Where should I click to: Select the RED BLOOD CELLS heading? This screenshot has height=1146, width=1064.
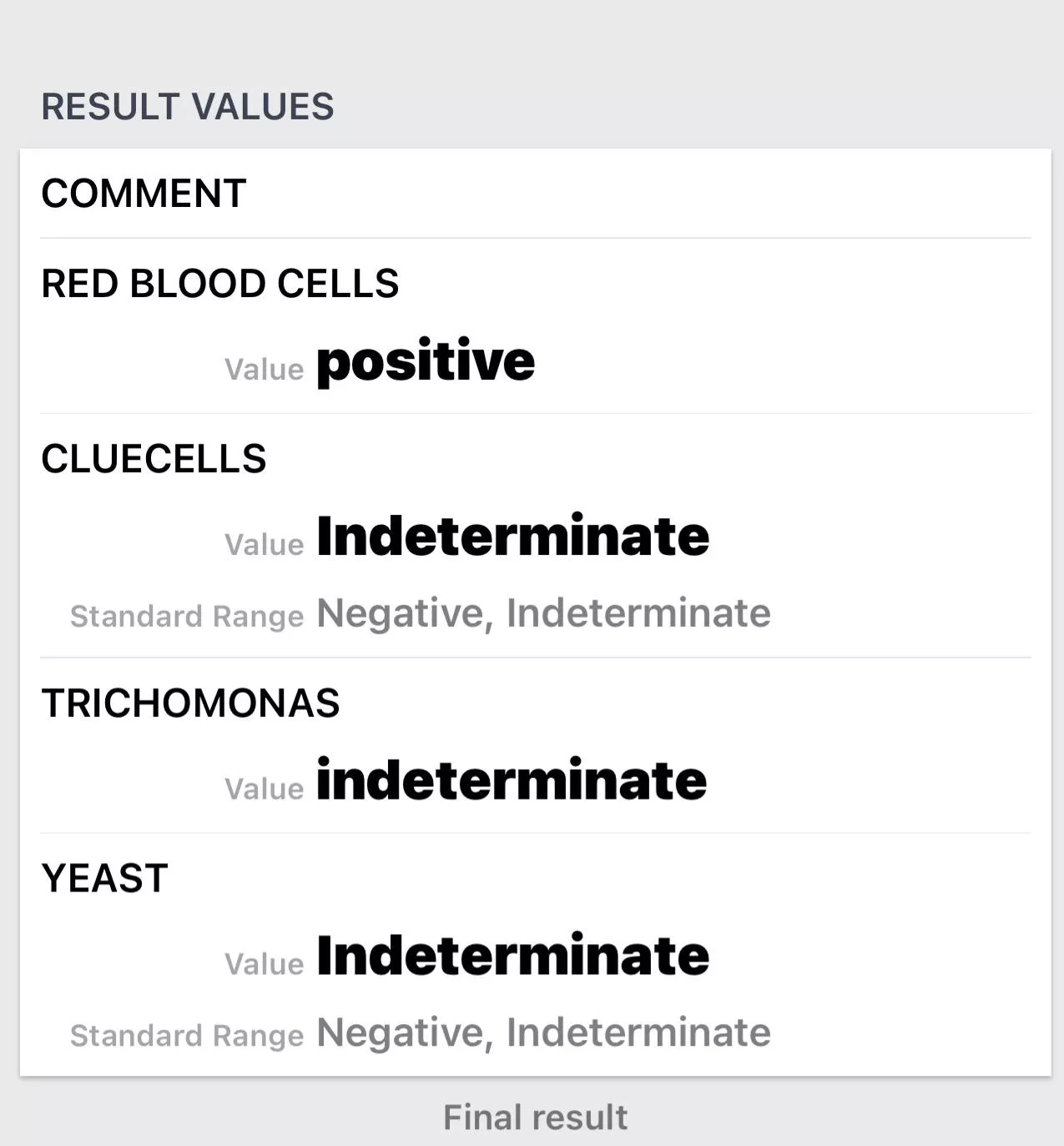point(220,284)
